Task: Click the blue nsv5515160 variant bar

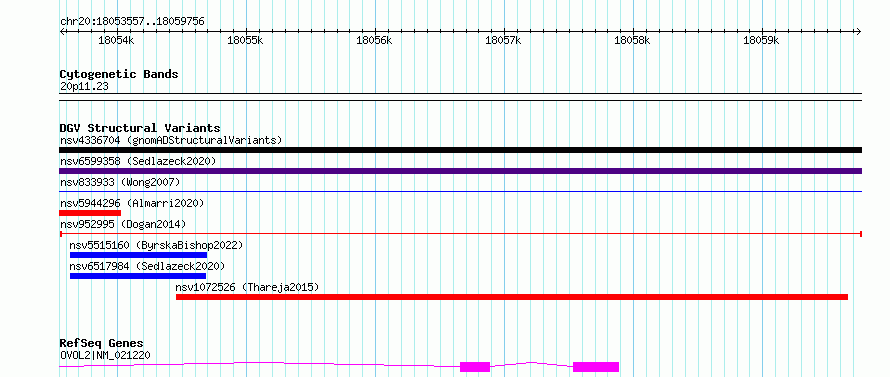Action: (x=138, y=255)
